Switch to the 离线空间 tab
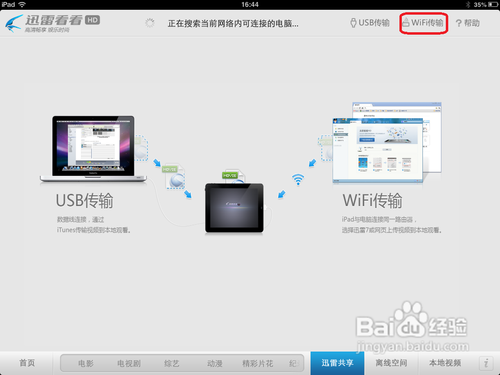500x375 pixels. [x=391, y=363]
